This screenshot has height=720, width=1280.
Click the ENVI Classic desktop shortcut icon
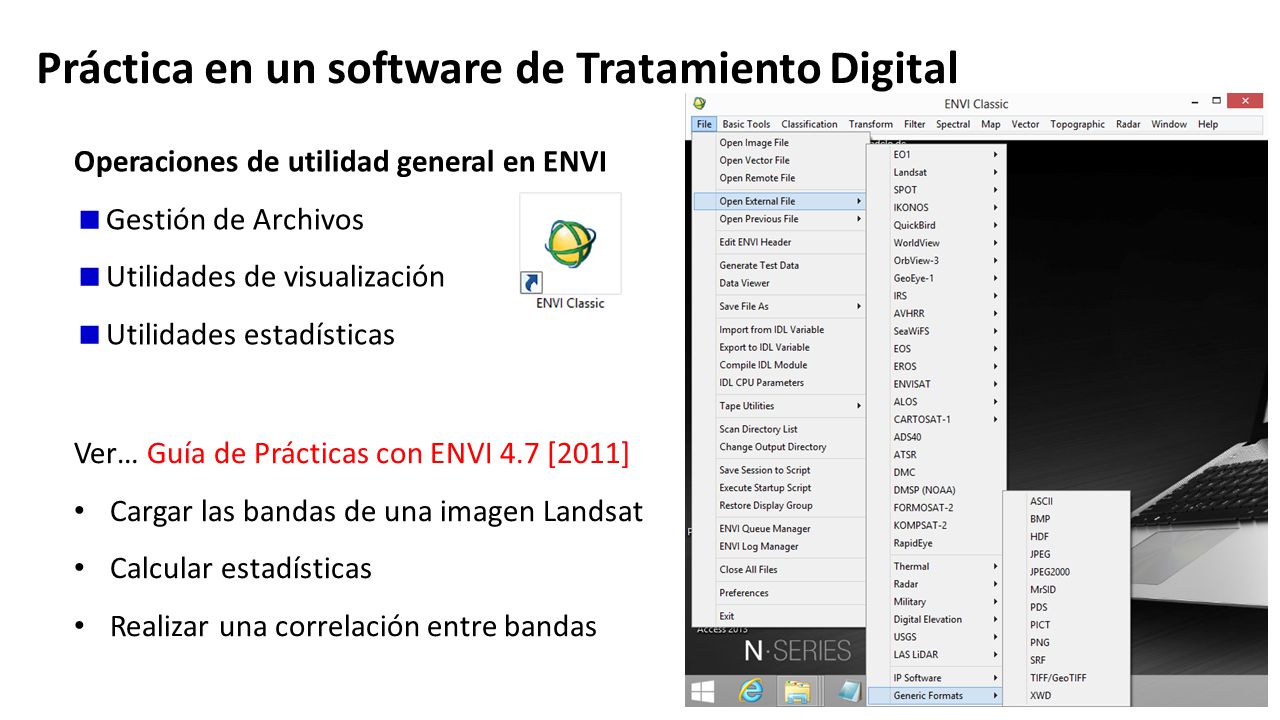tap(570, 252)
